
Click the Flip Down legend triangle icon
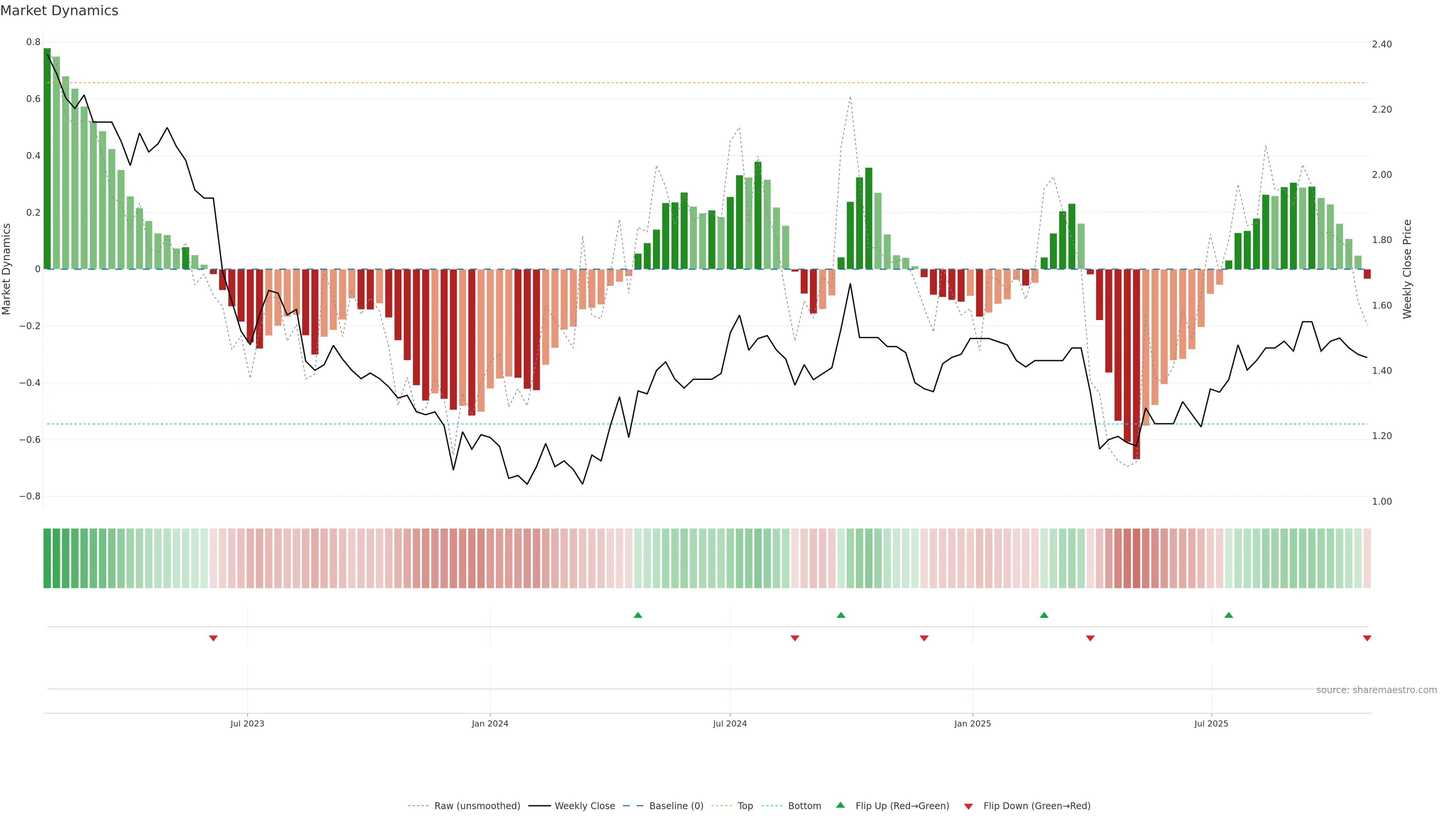point(968,806)
